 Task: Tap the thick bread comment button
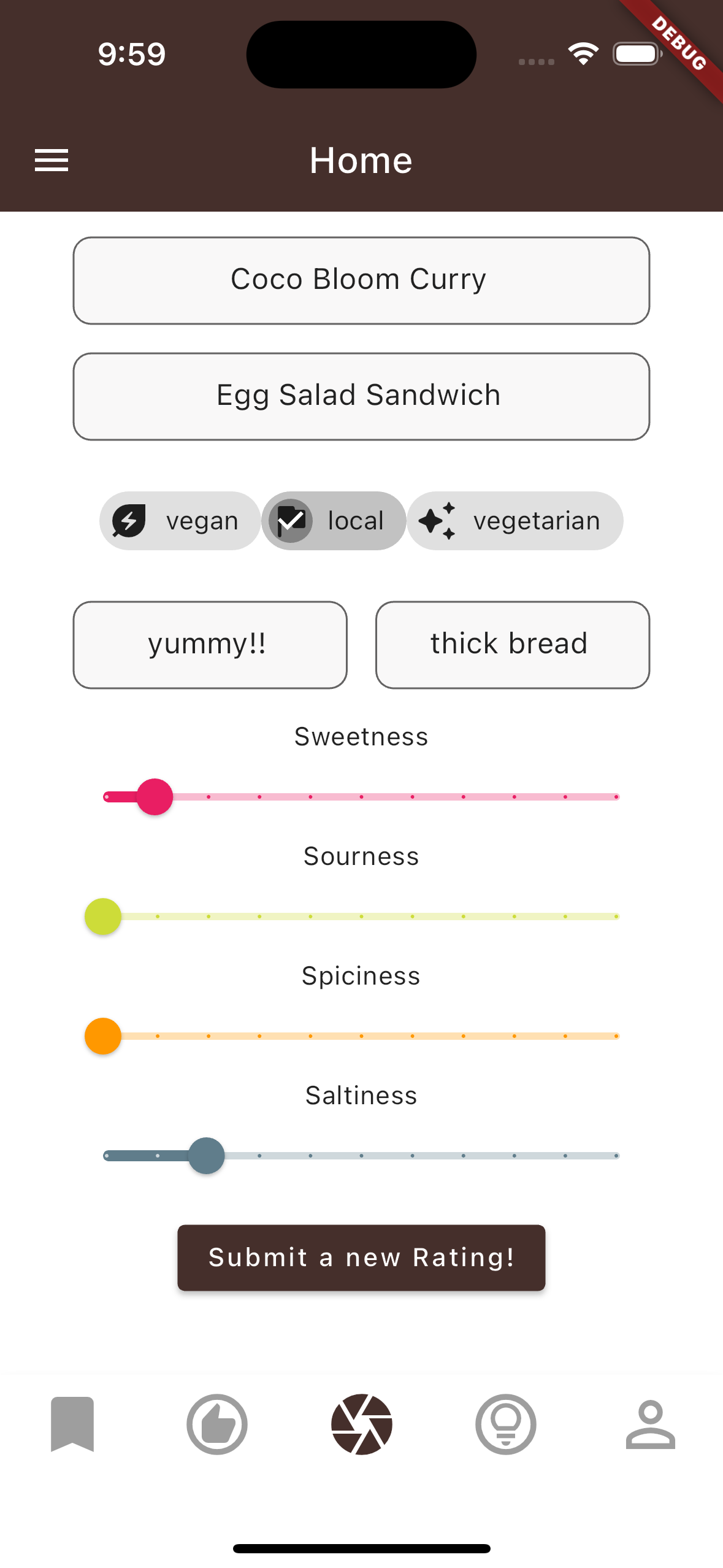pyautogui.click(x=513, y=645)
